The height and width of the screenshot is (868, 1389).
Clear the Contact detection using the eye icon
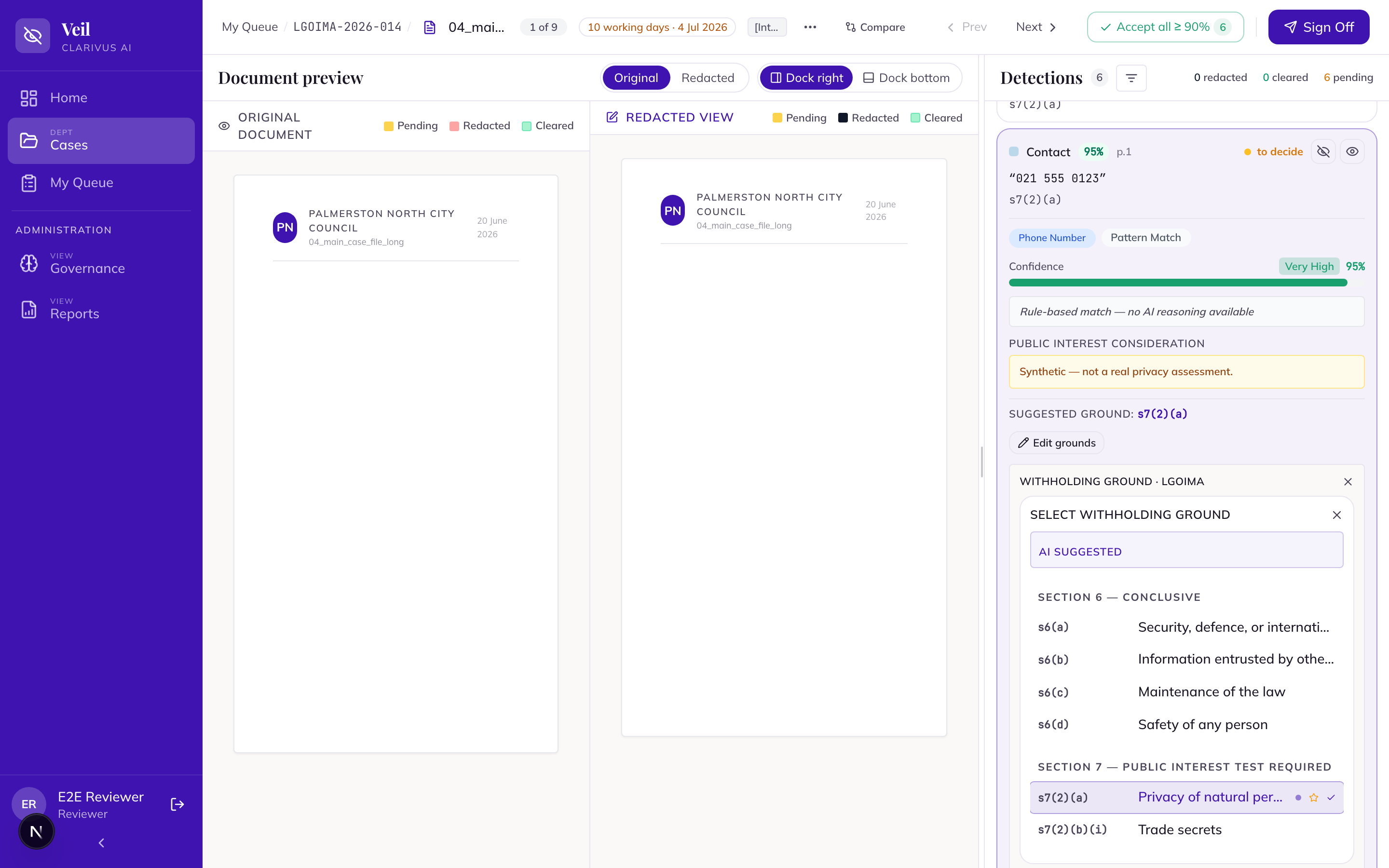(x=1352, y=151)
